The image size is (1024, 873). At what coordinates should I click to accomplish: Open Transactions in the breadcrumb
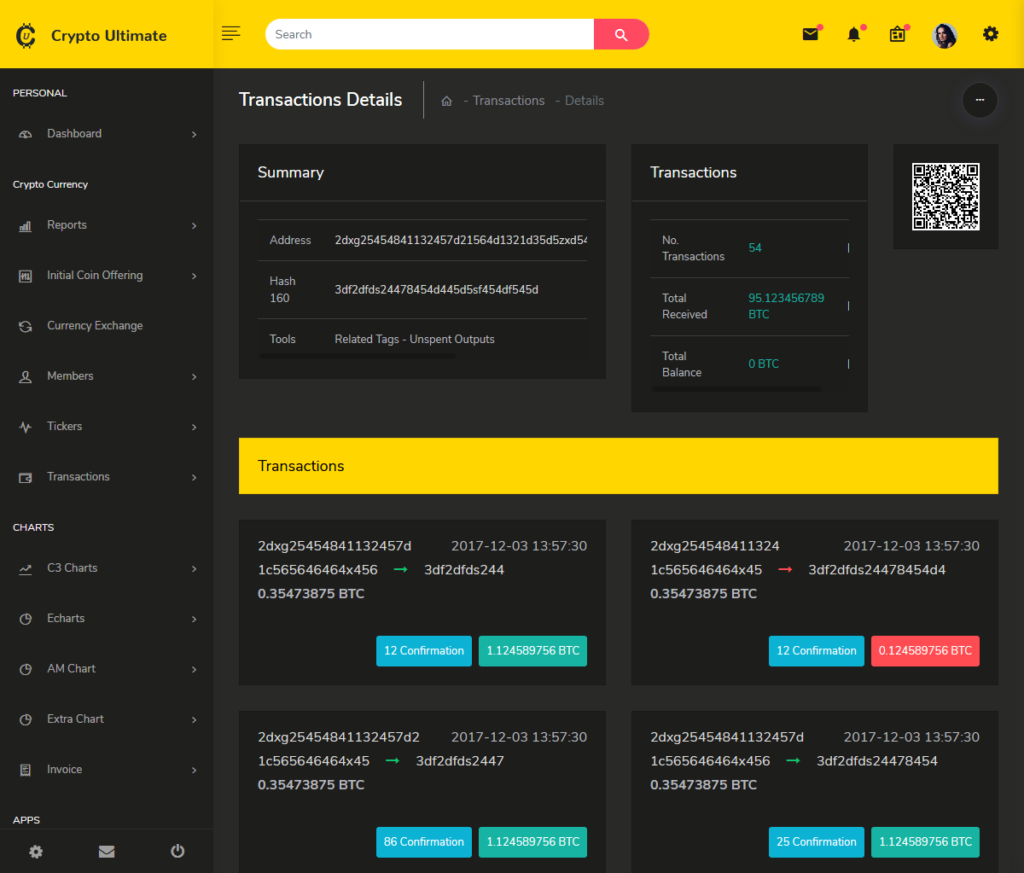[x=508, y=100]
